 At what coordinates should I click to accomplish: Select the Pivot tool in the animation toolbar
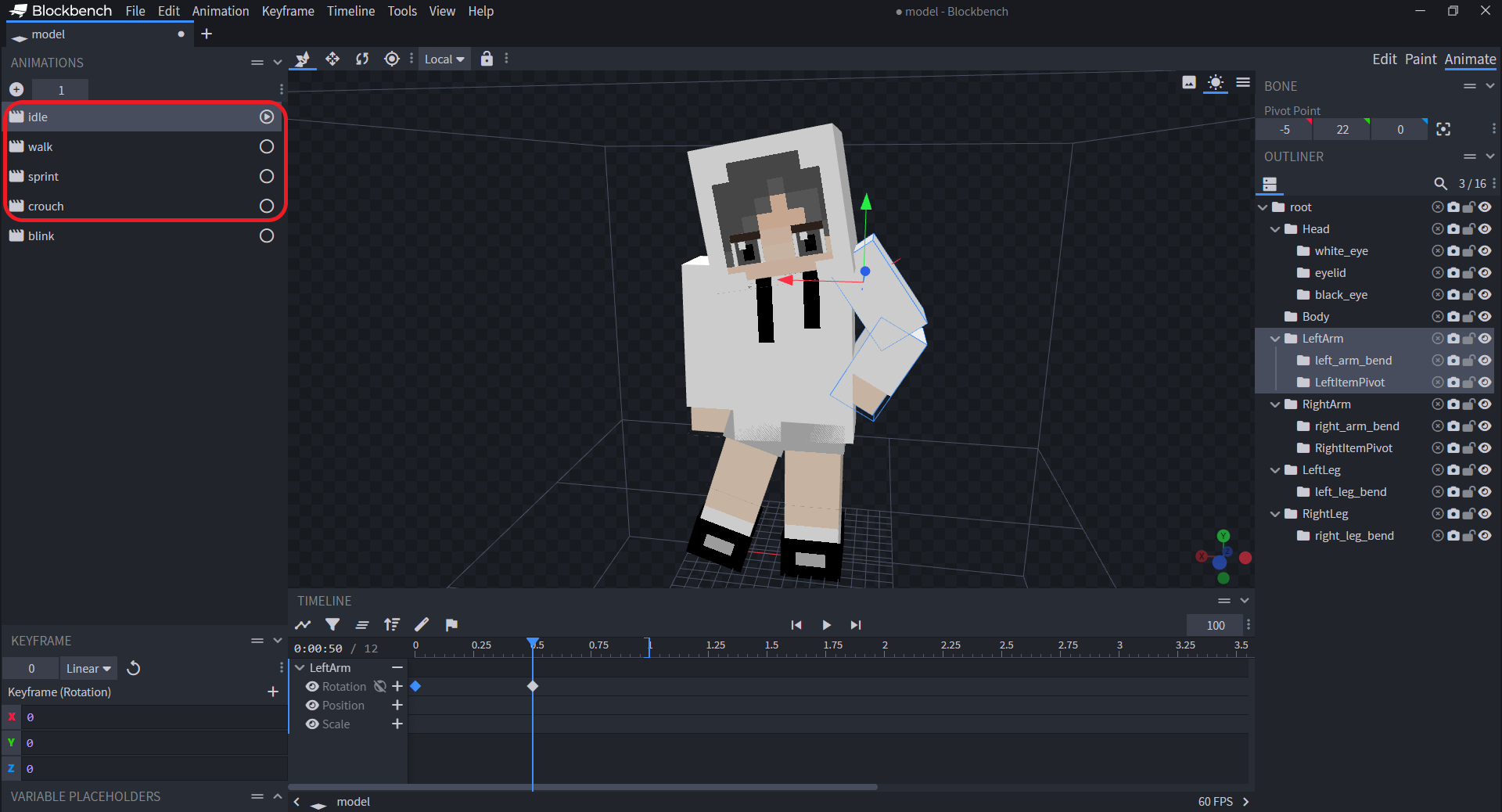coord(391,59)
